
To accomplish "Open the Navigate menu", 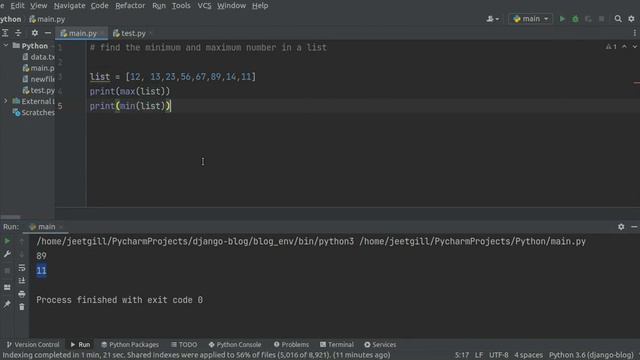I will [69, 6].
